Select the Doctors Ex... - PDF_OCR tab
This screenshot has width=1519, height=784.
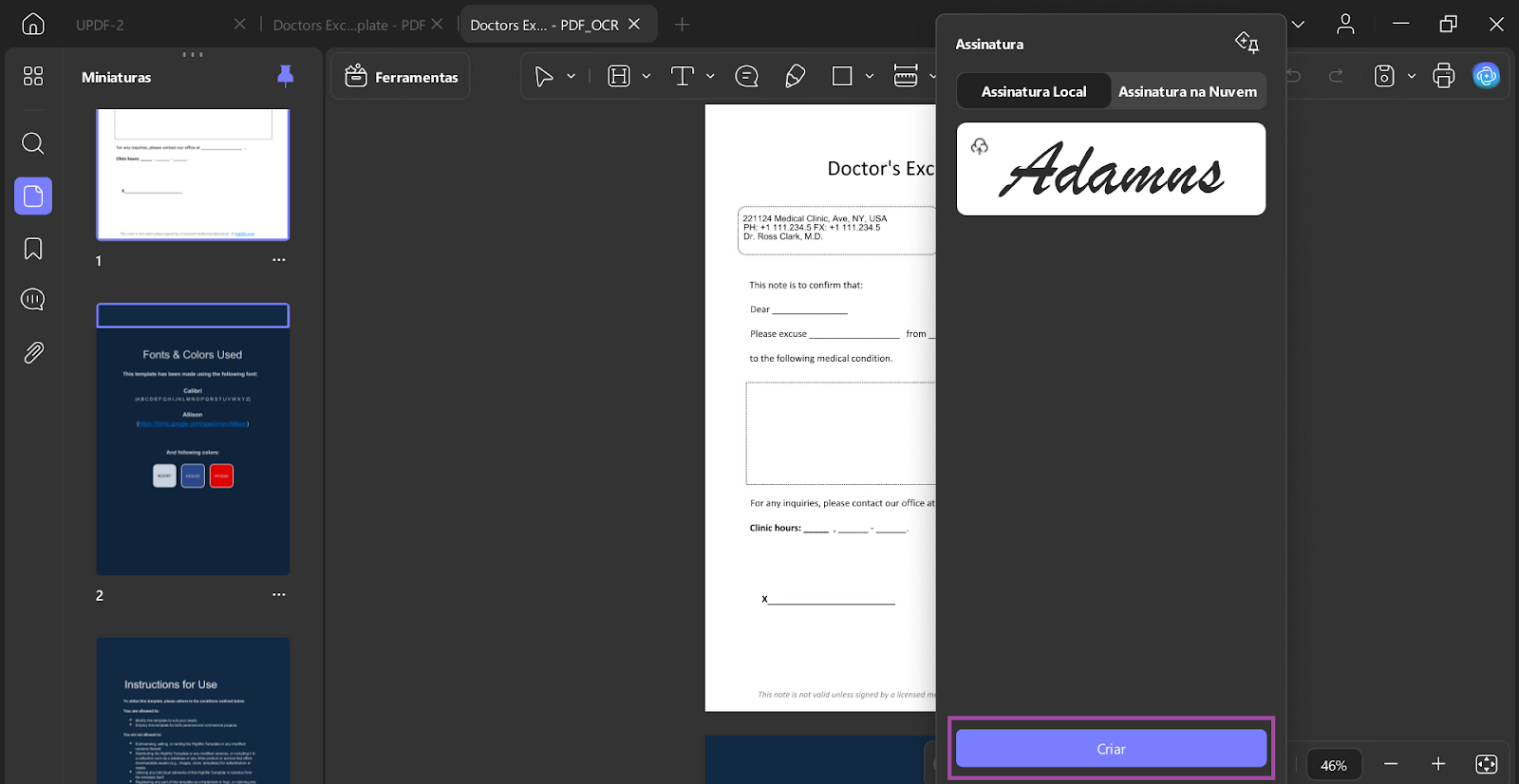pos(544,25)
